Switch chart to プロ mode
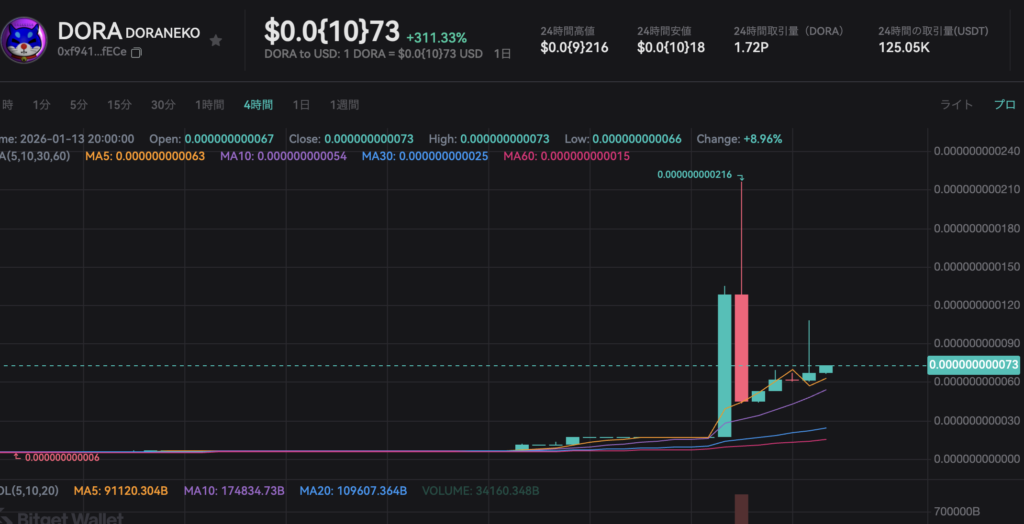Image resolution: width=1024 pixels, height=524 pixels. tap(1003, 105)
